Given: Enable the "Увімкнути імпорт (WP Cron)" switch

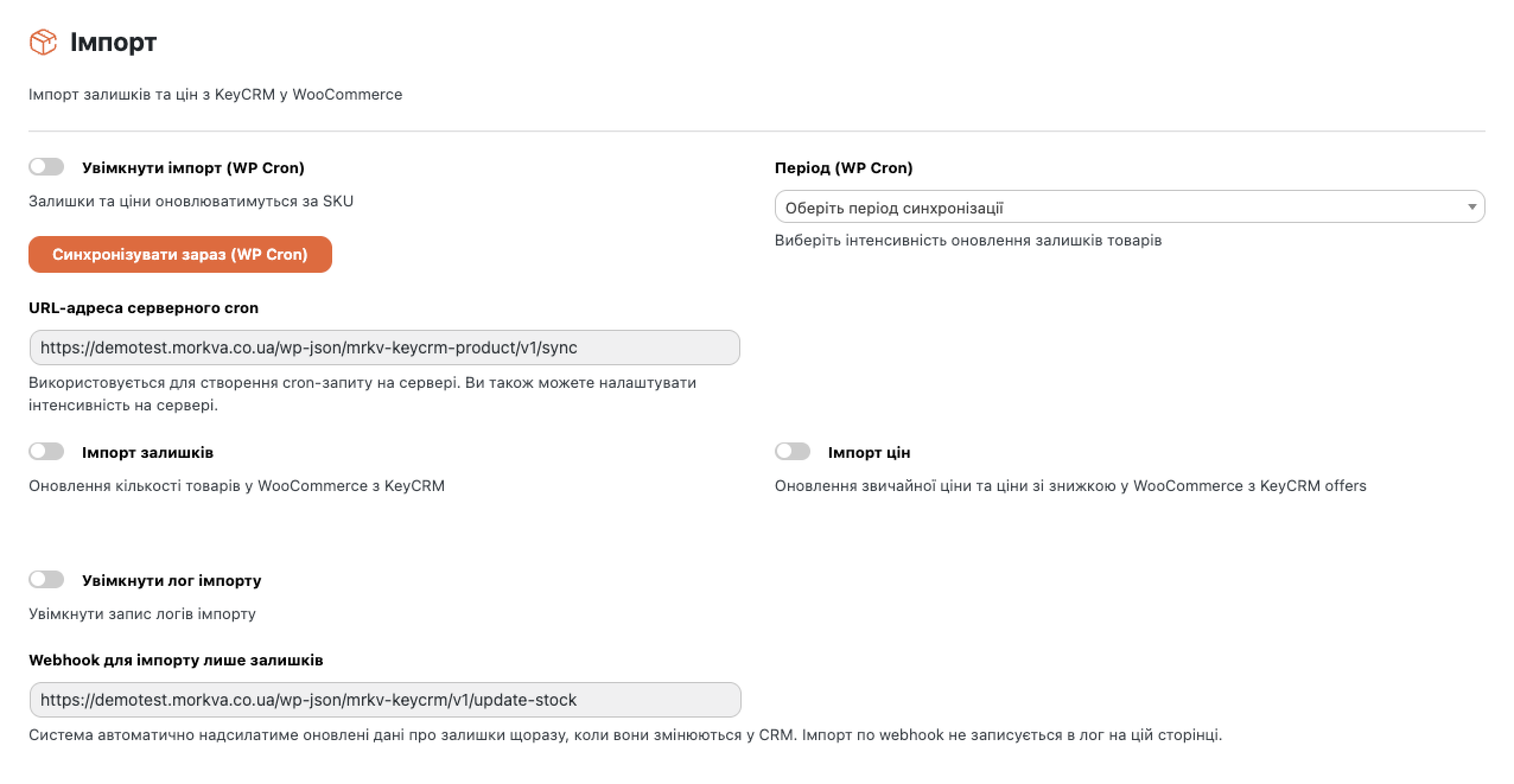Looking at the screenshot, I should point(46,167).
